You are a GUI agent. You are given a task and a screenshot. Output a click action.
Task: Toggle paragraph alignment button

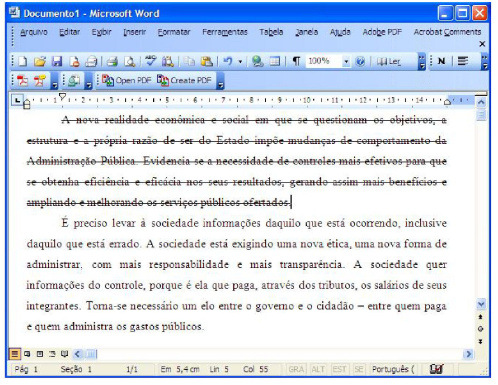click(463, 61)
